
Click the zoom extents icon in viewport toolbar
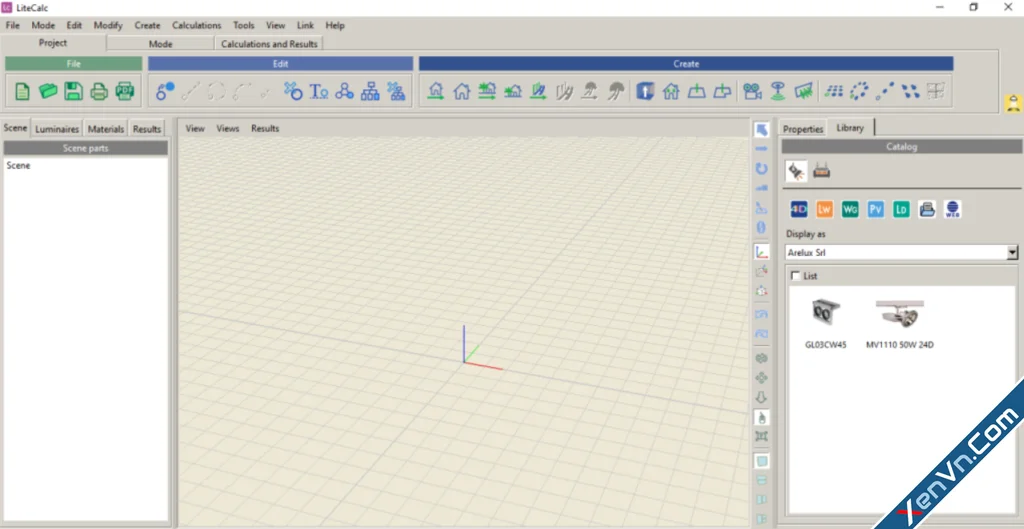click(x=761, y=436)
